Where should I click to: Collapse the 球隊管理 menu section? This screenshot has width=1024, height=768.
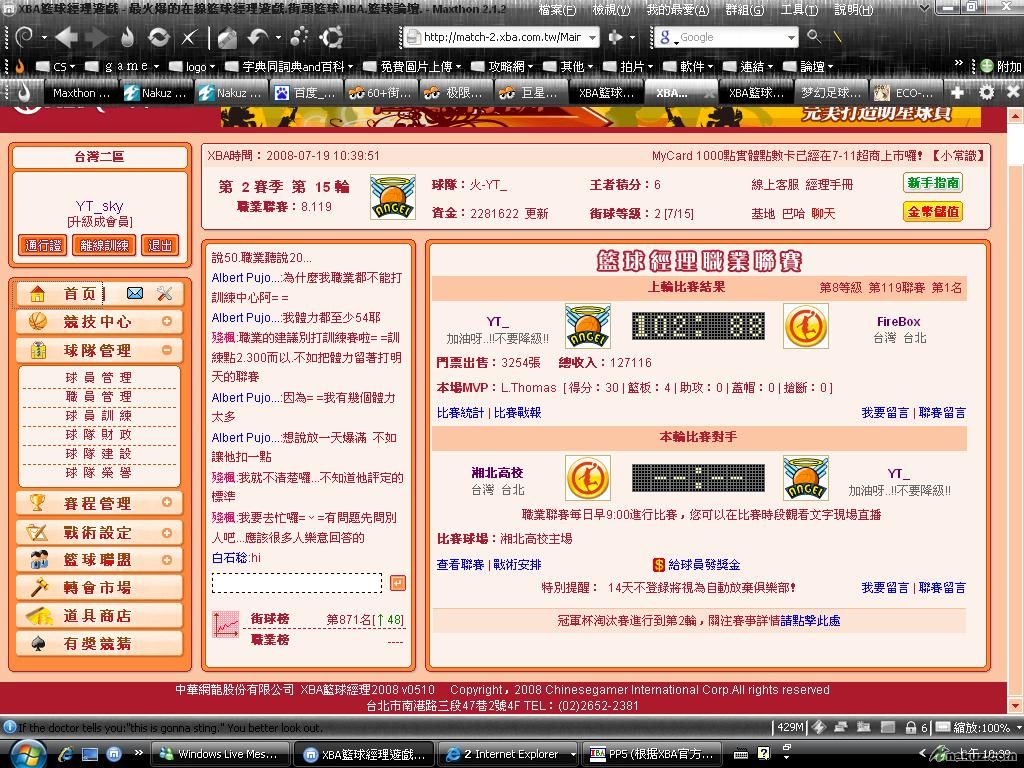166,351
